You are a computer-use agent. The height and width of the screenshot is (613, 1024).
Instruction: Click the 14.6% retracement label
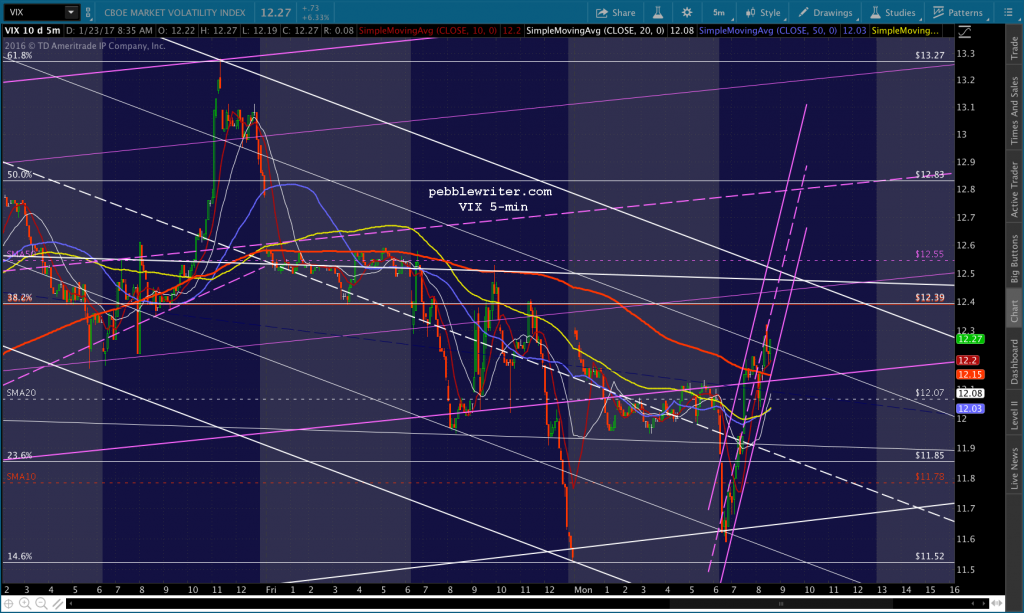(20, 557)
